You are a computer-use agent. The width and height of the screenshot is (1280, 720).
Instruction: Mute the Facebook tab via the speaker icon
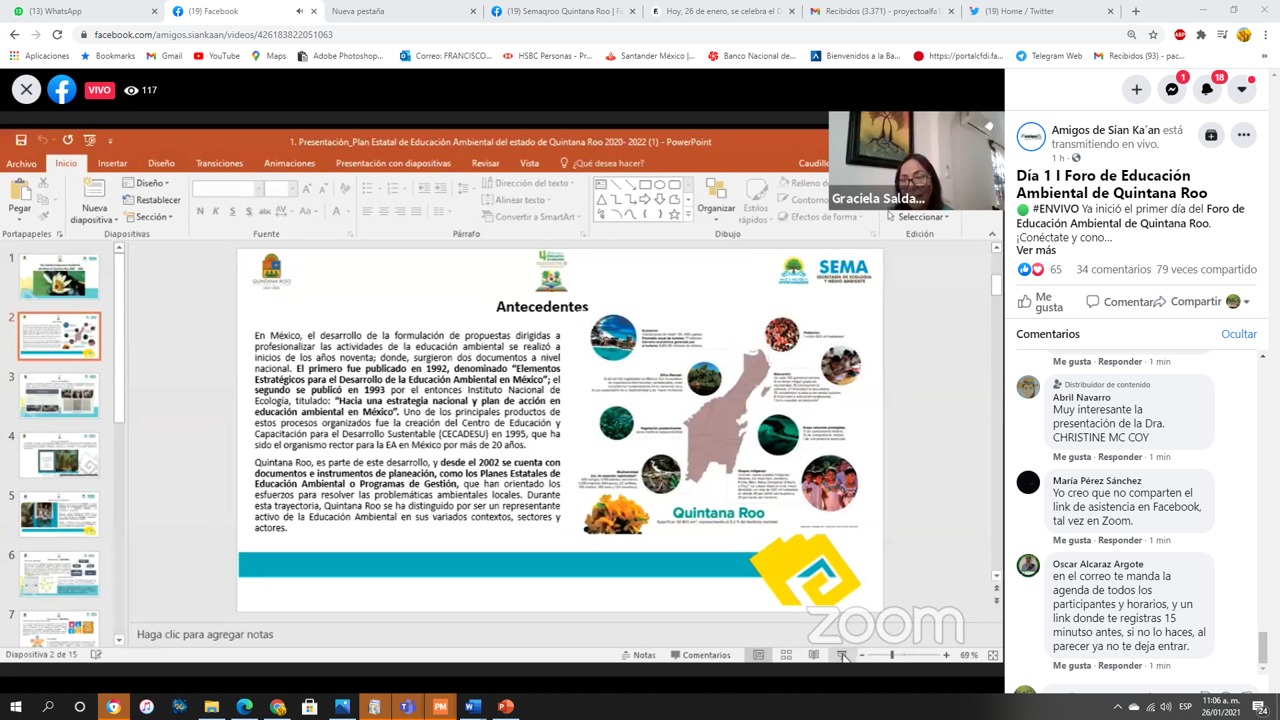299,11
